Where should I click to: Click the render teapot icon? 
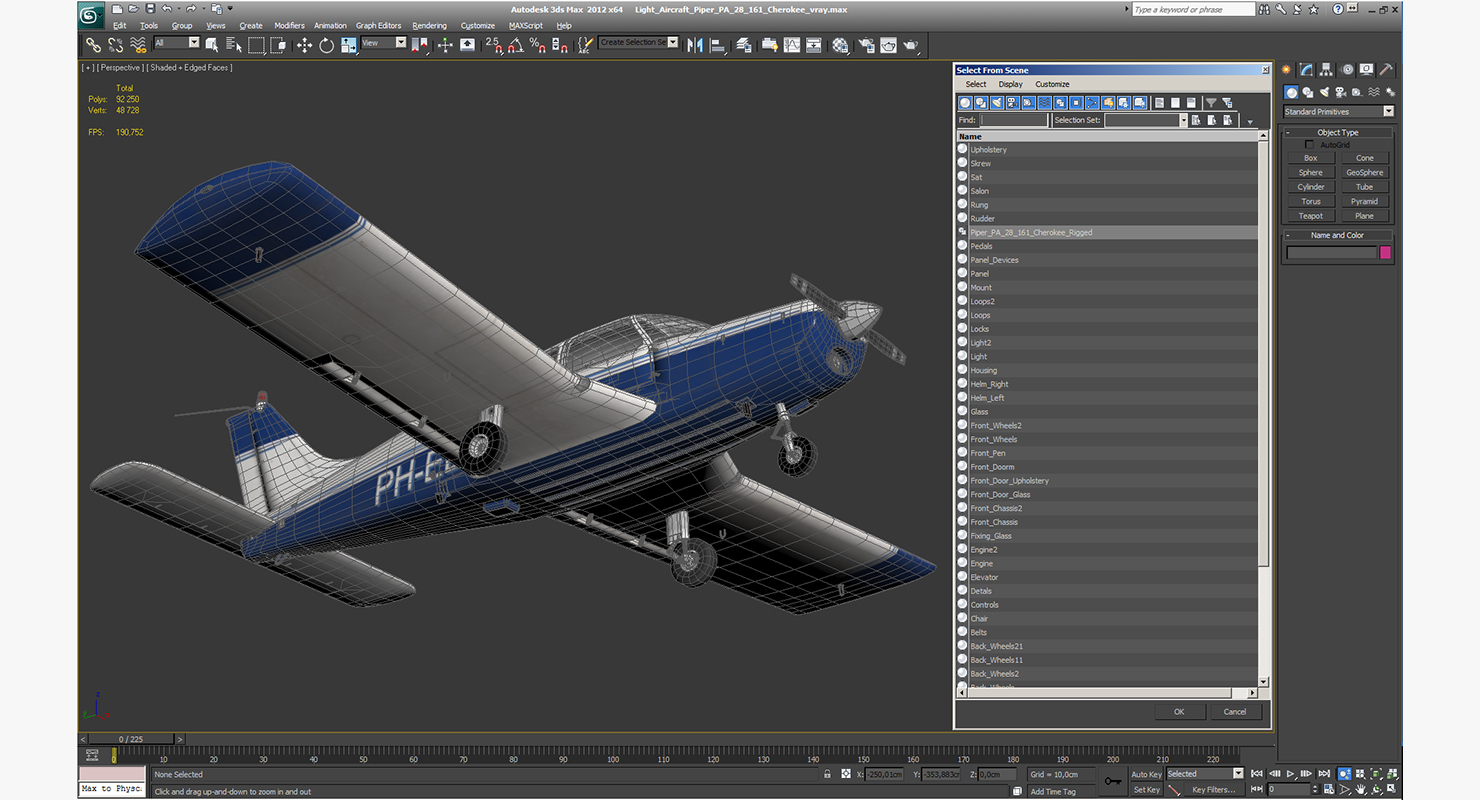[x=911, y=45]
